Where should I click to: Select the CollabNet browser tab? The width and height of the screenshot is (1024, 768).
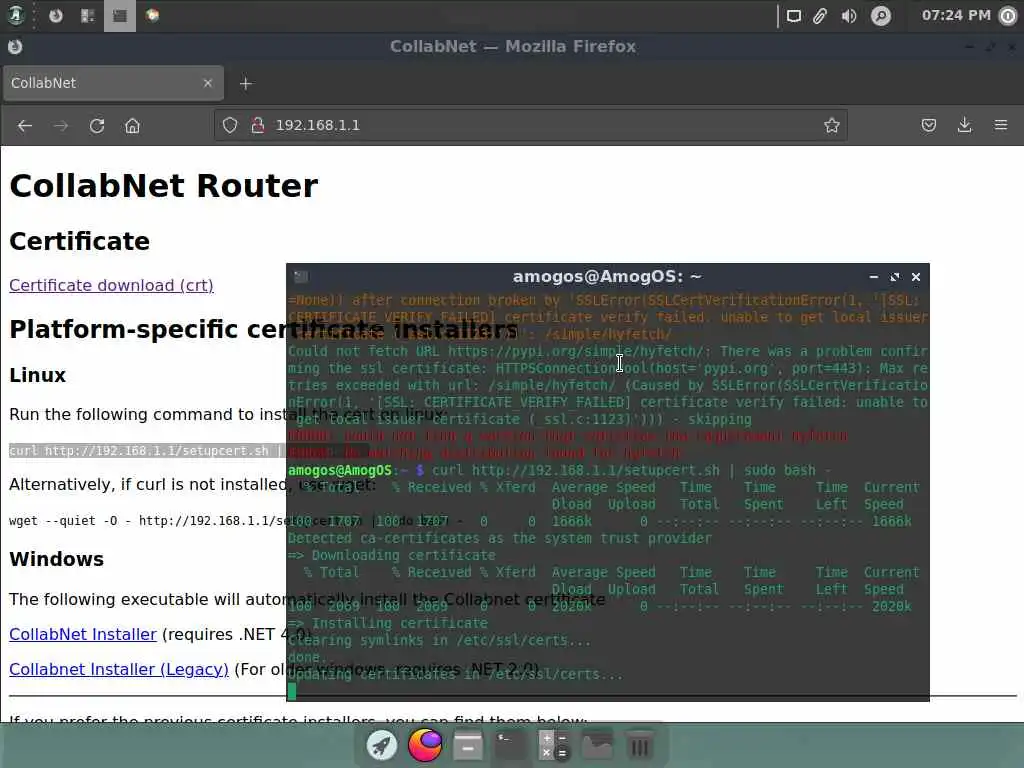[x=114, y=83]
